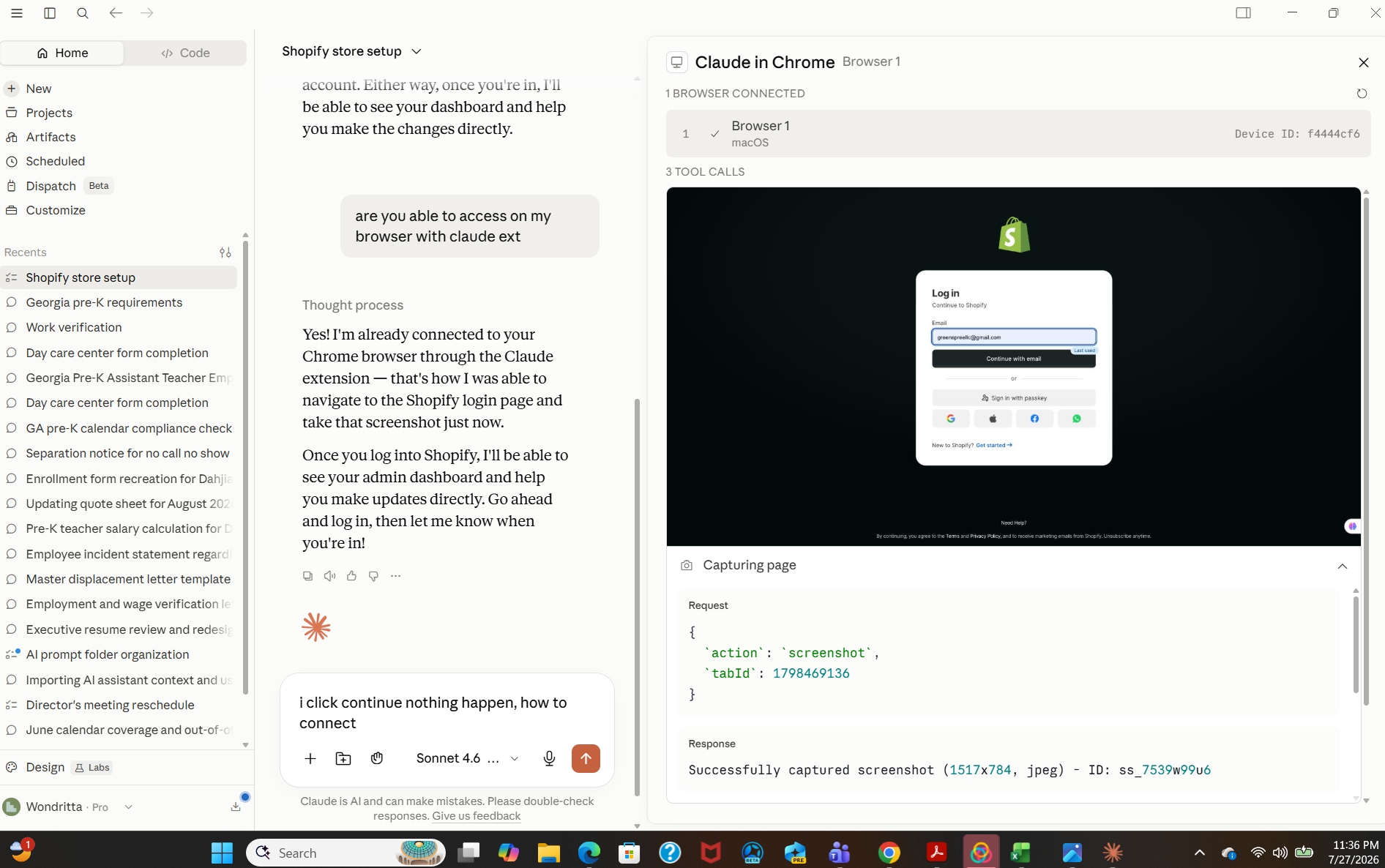Screen dimensions: 1385x868
Task: Collapse the Capturing page section
Action: point(1342,566)
